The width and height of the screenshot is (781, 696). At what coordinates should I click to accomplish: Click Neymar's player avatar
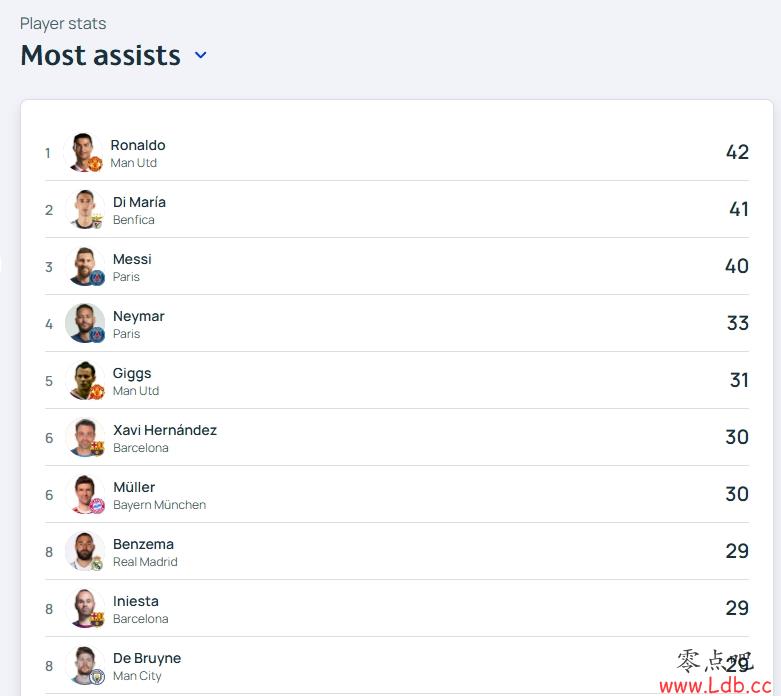tap(85, 323)
